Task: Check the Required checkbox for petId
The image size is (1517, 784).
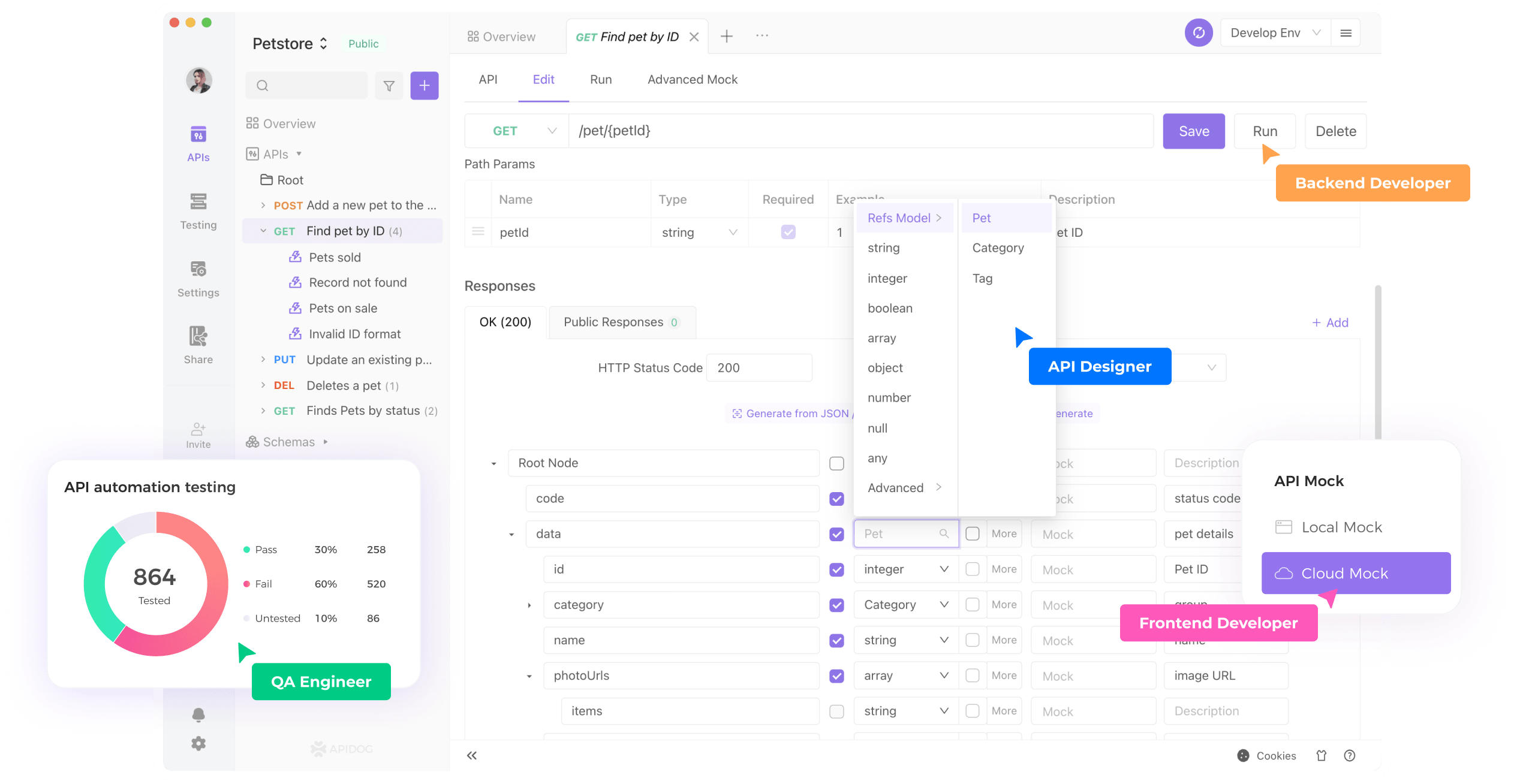Action: [x=788, y=232]
